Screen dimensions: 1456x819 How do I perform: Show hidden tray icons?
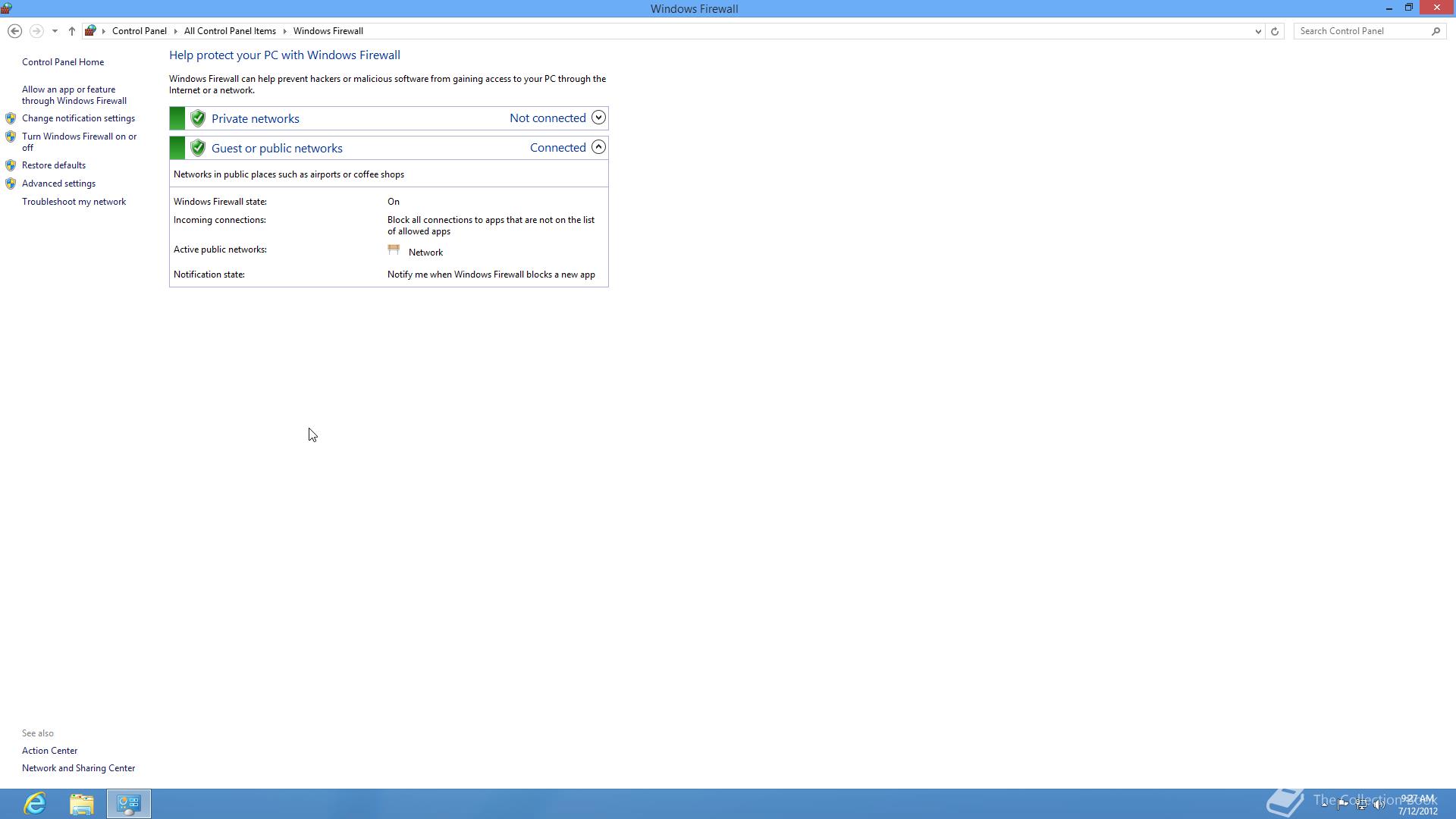point(1324,804)
